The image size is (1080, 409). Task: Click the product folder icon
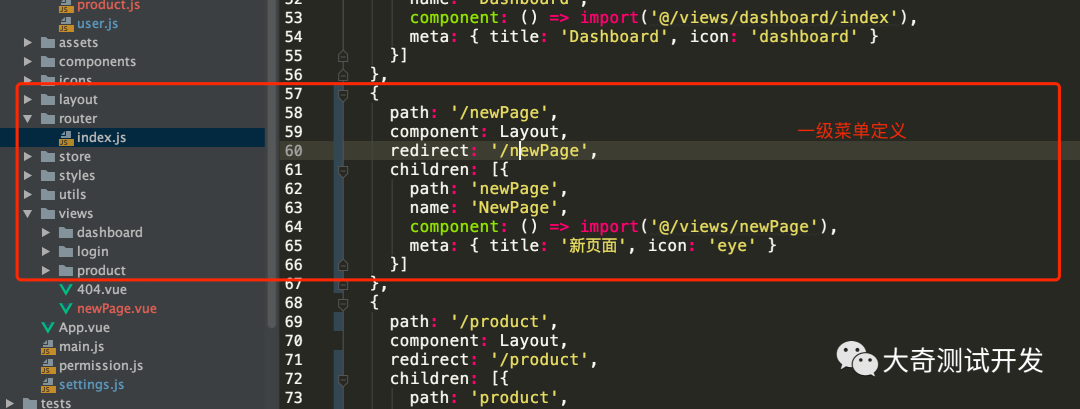point(65,270)
